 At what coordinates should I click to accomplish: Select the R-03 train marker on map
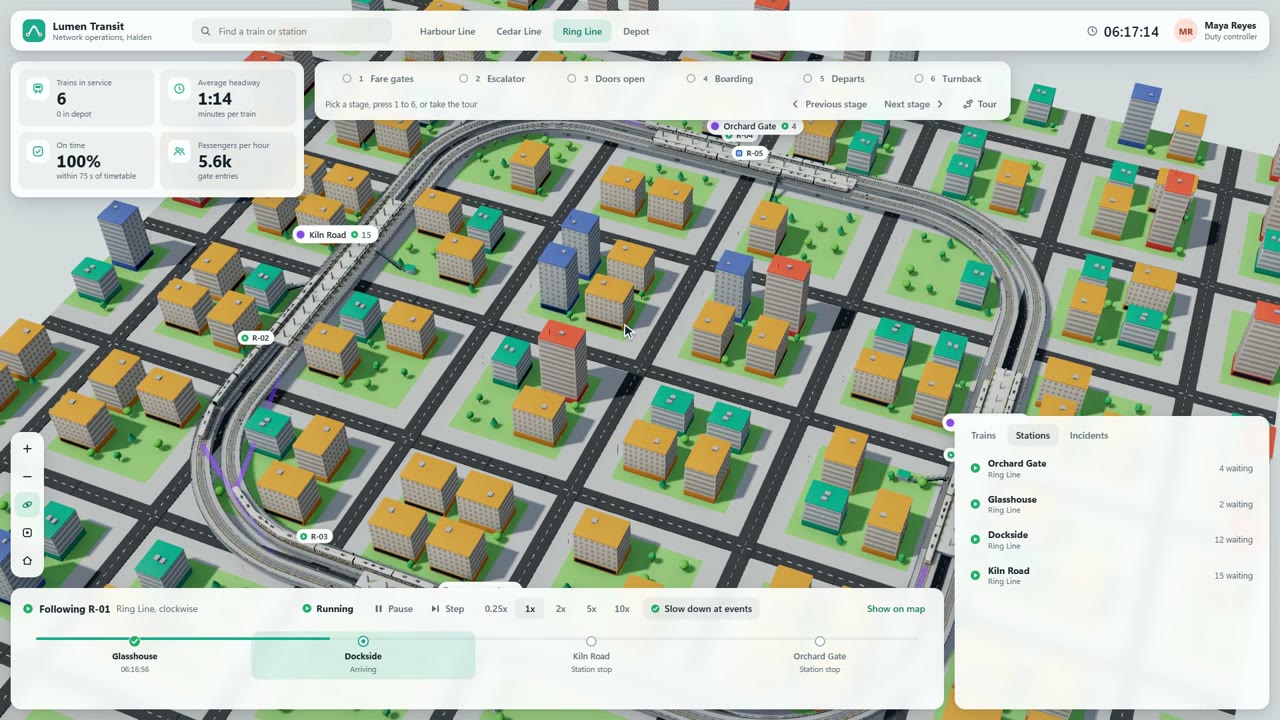click(314, 537)
